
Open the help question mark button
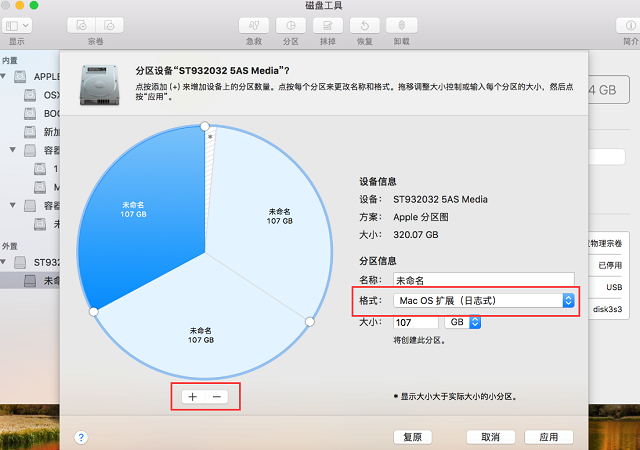[81, 437]
